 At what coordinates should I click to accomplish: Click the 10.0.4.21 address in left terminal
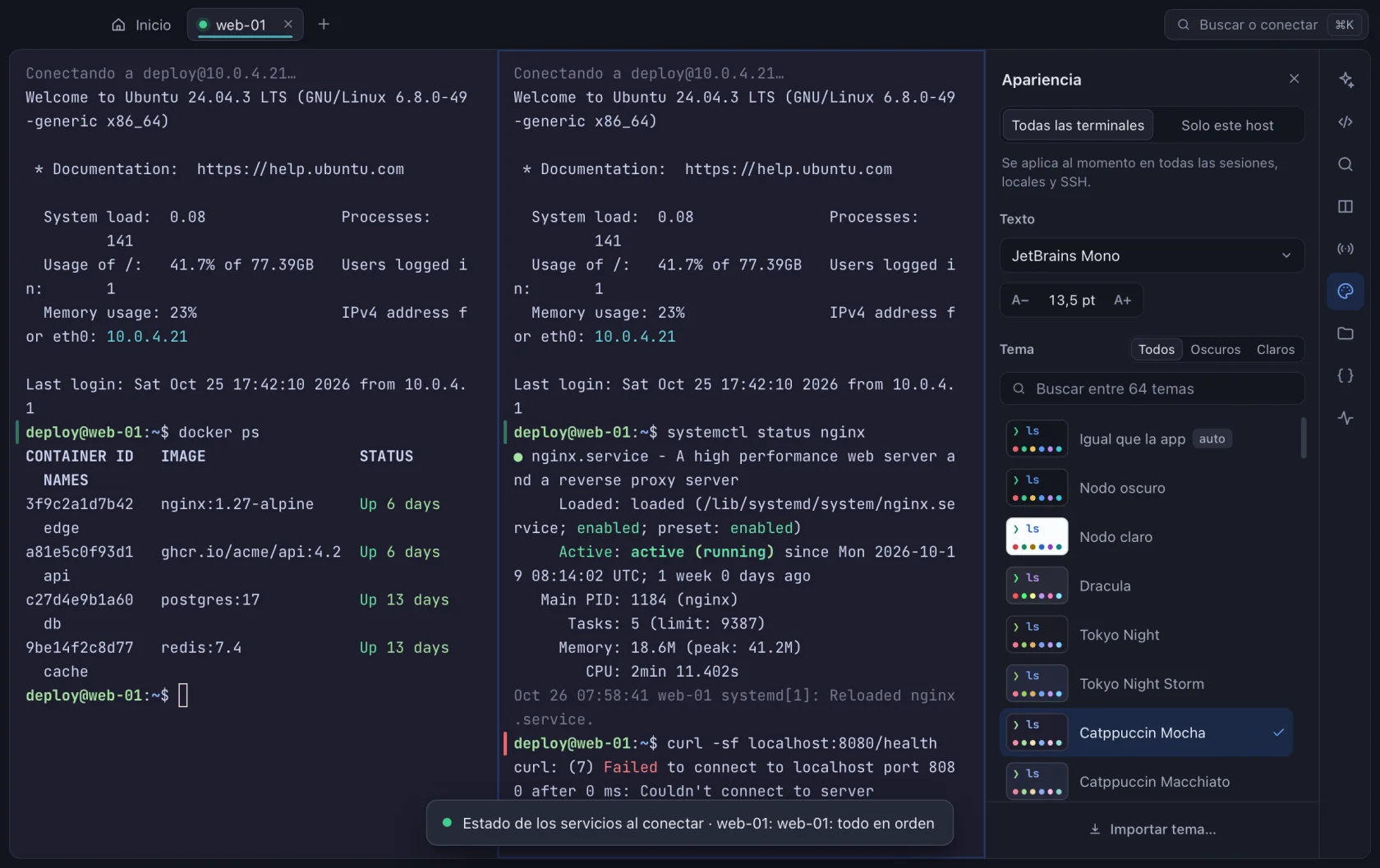(x=147, y=337)
